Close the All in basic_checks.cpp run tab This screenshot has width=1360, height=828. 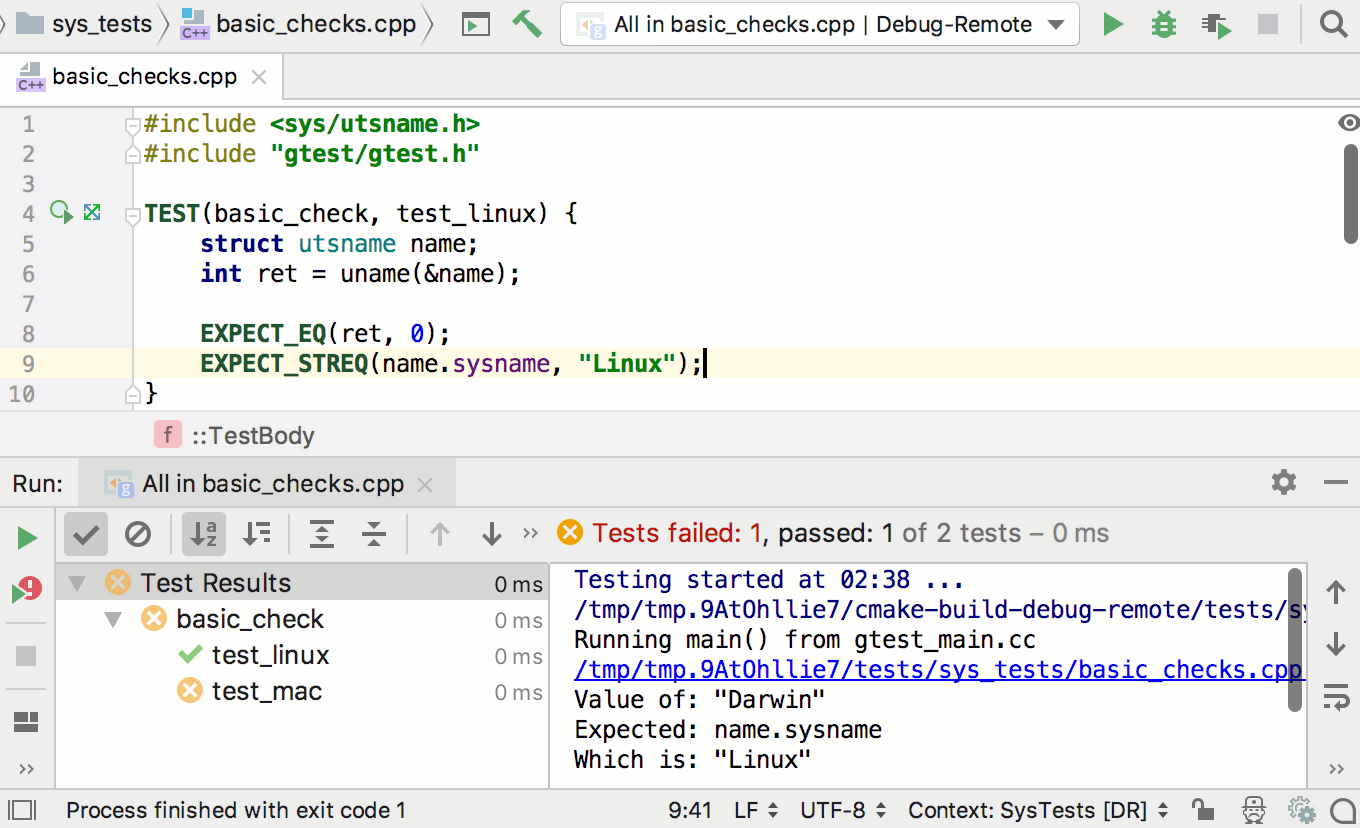coord(425,485)
